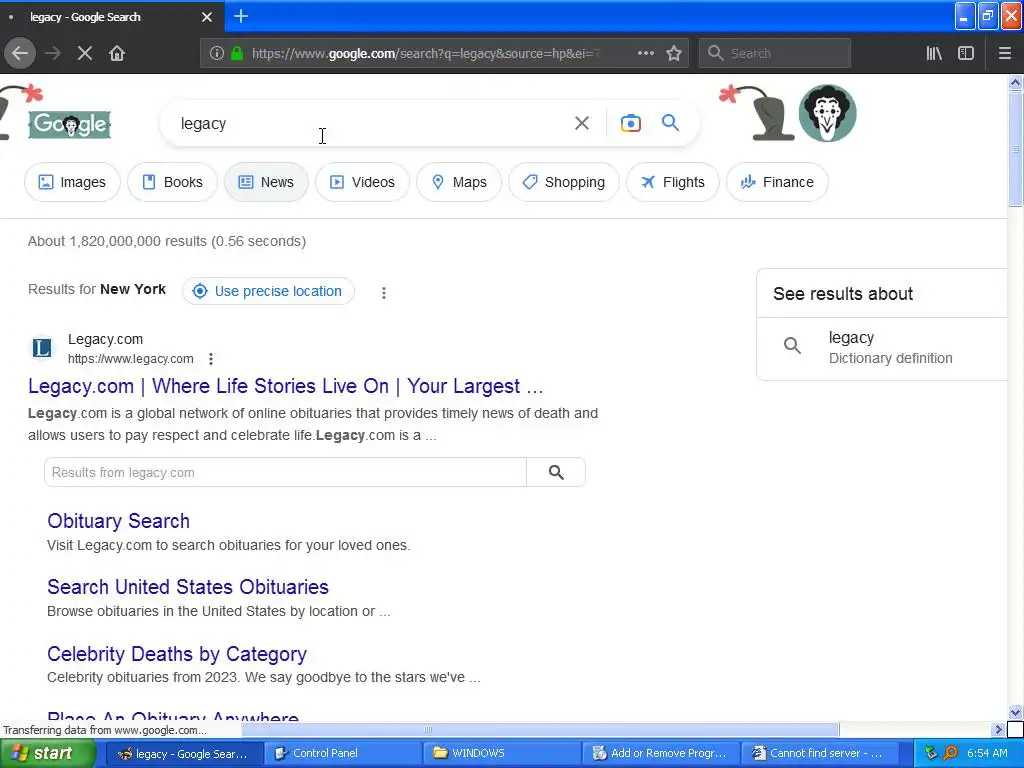This screenshot has height=768, width=1024.
Task: Search by image using the camera icon
Action: point(630,123)
